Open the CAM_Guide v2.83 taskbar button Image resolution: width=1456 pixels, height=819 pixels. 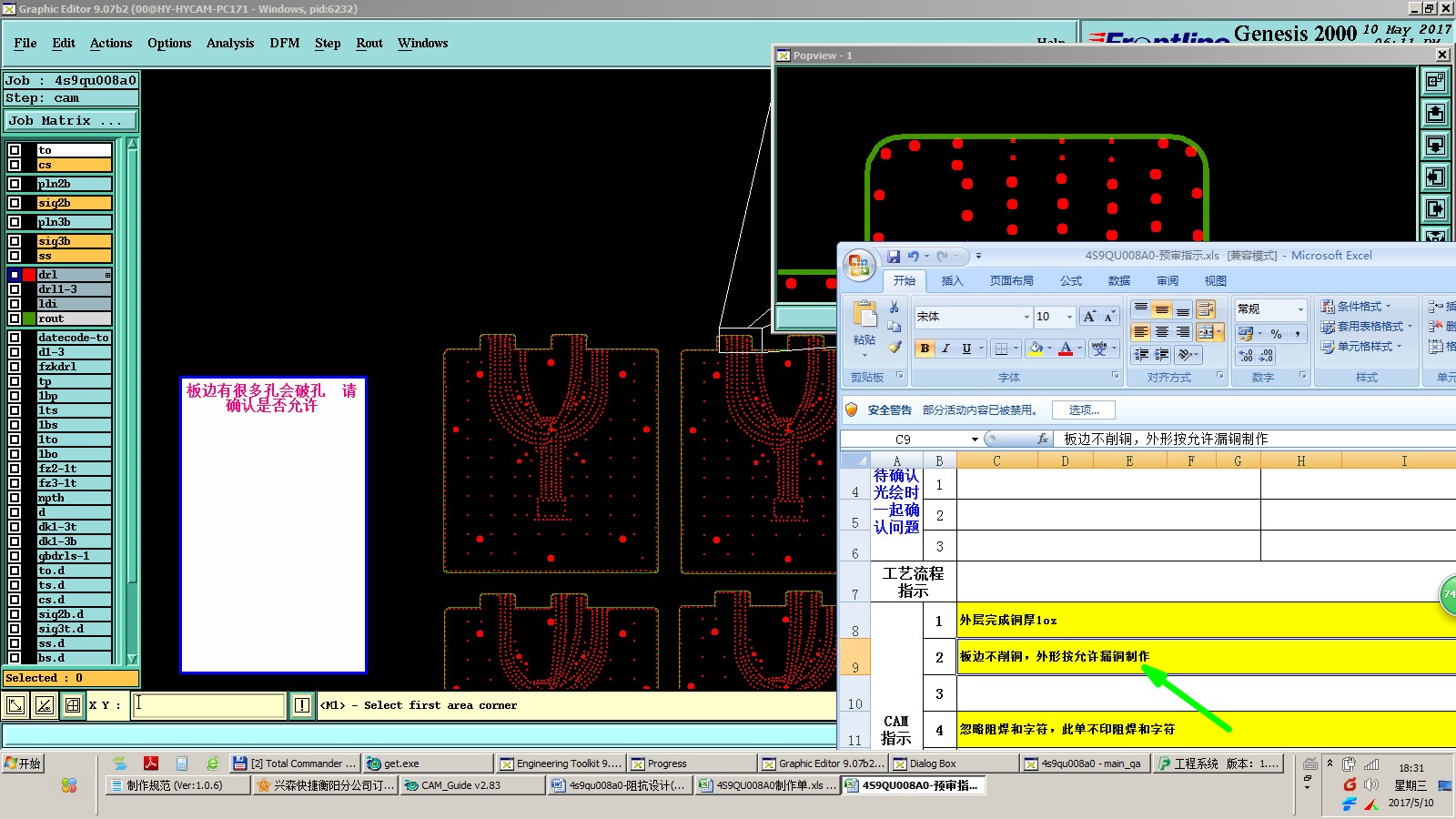(x=472, y=785)
